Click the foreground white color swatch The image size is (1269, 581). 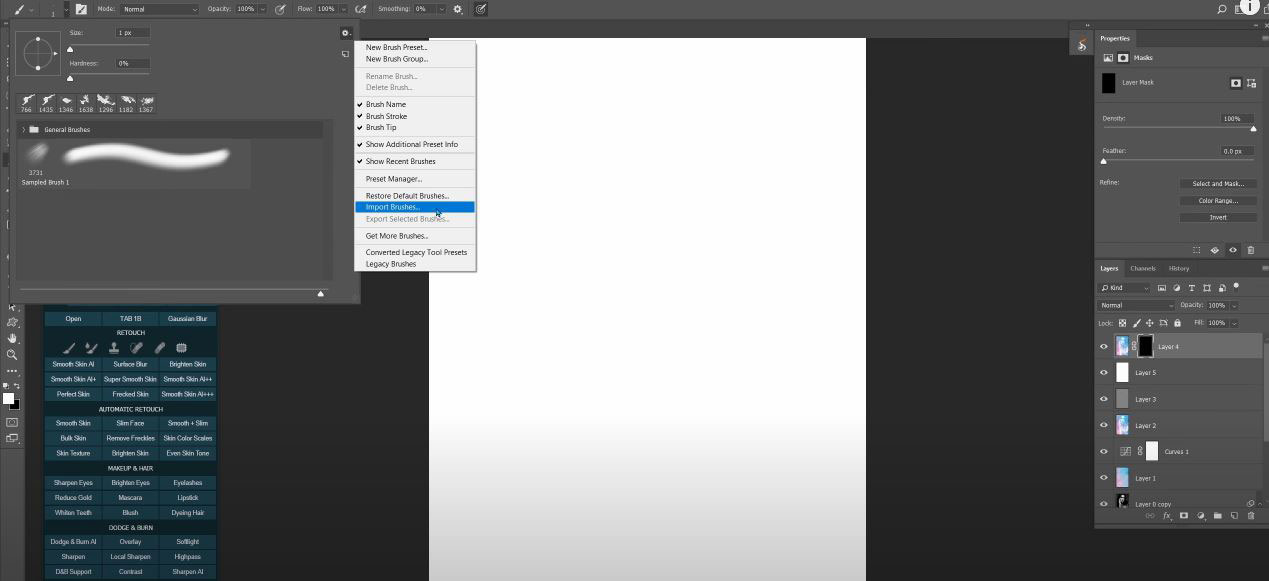tap(9, 398)
